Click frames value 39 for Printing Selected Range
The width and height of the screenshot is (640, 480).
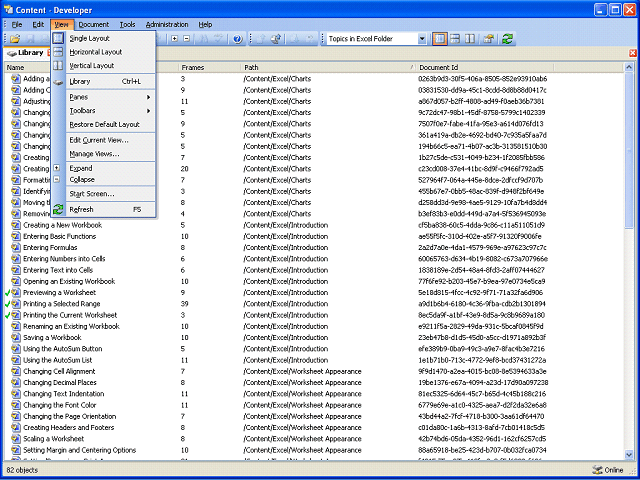(x=185, y=304)
